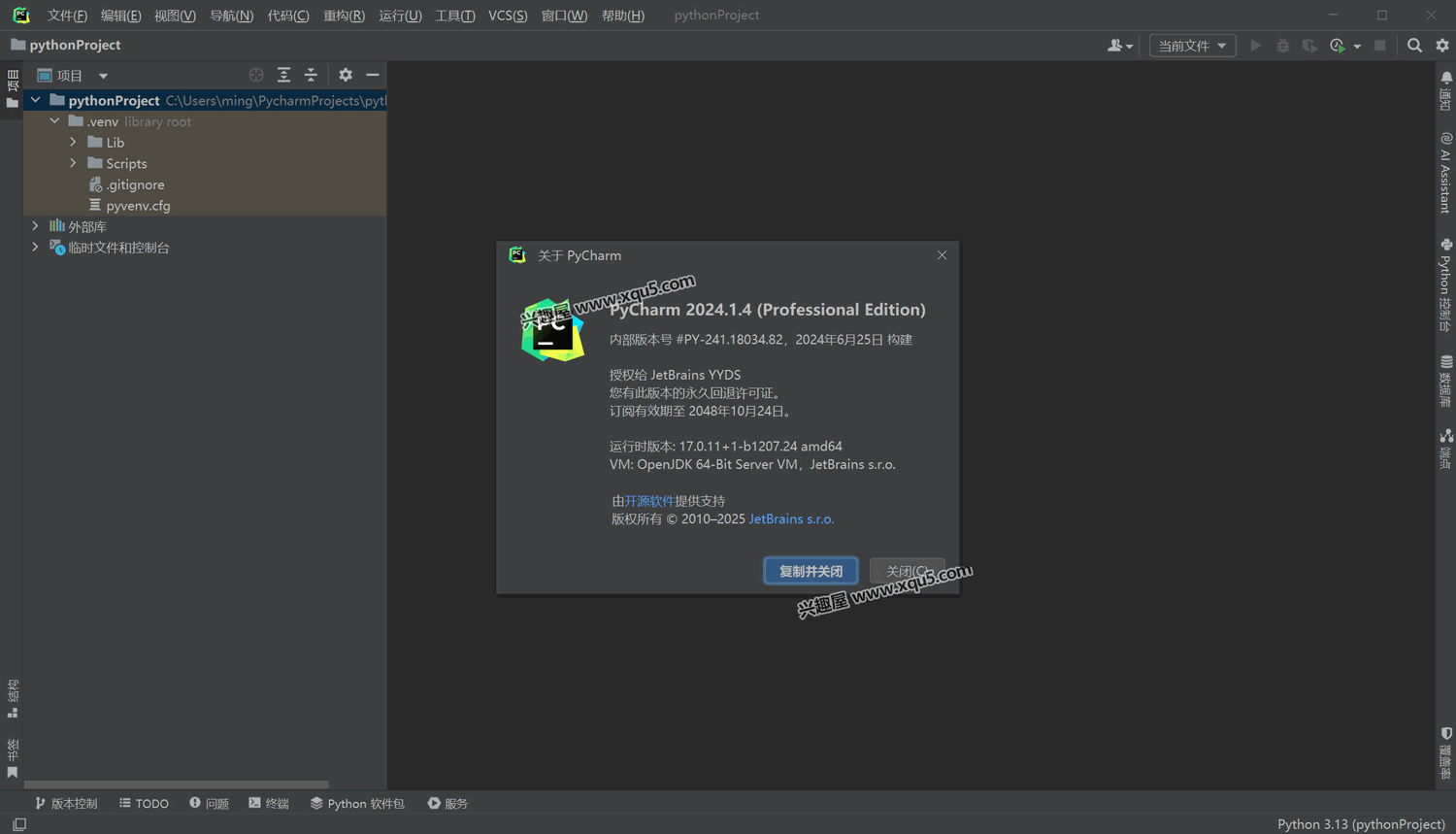This screenshot has height=834, width=1456.
Task: Expand the 外部库 tree node
Action: [x=36, y=225]
